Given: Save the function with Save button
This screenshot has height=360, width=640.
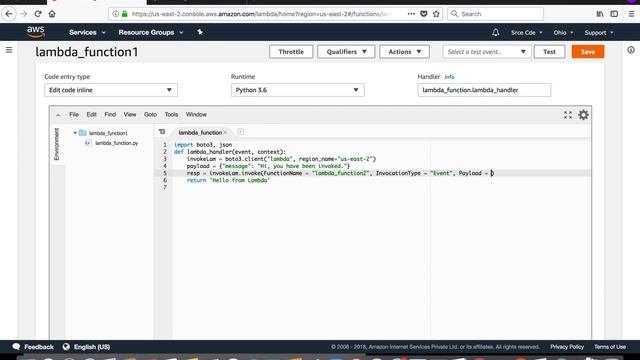Looking at the screenshot, I should click(588, 52).
